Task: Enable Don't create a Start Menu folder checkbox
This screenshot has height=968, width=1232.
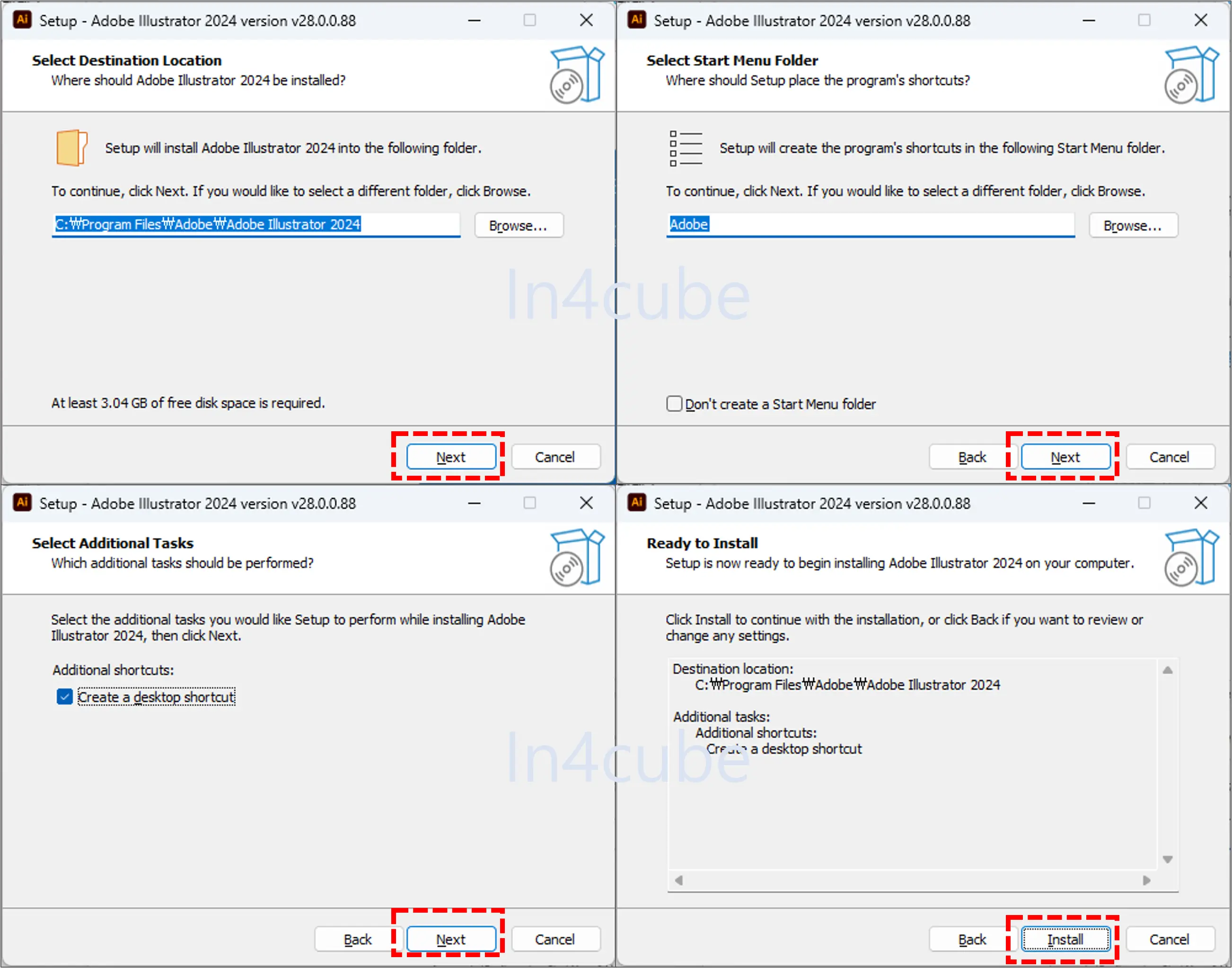Action: tap(674, 403)
